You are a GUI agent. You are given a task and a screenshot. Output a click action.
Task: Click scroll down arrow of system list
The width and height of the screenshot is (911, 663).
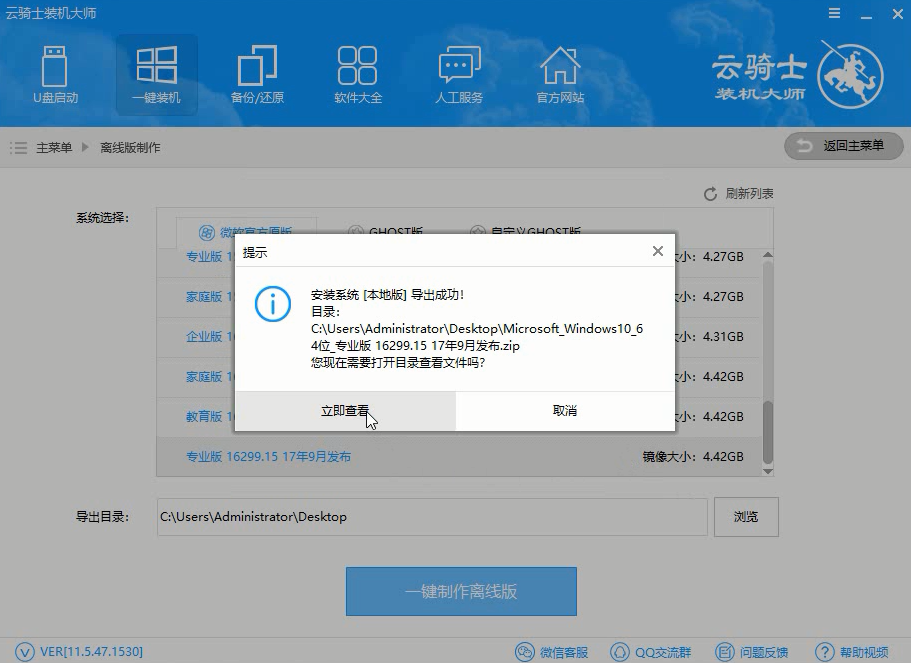pyautogui.click(x=767, y=471)
